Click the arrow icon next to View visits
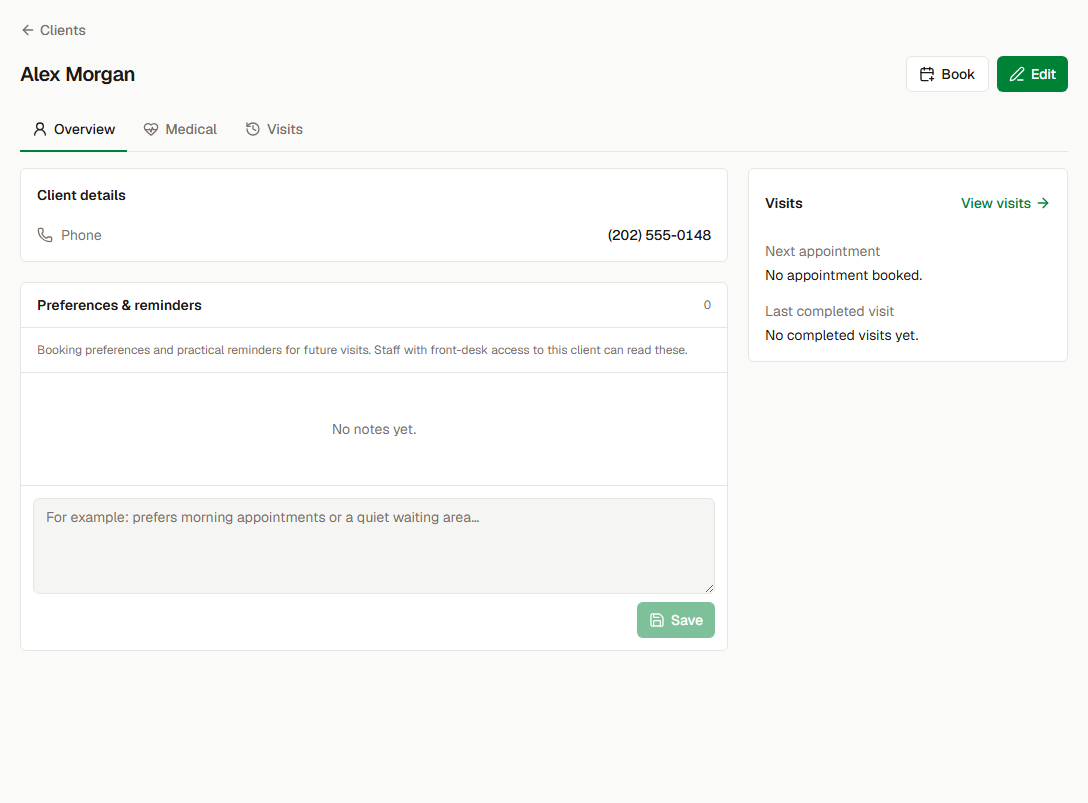This screenshot has height=803, width=1088. (x=1043, y=203)
